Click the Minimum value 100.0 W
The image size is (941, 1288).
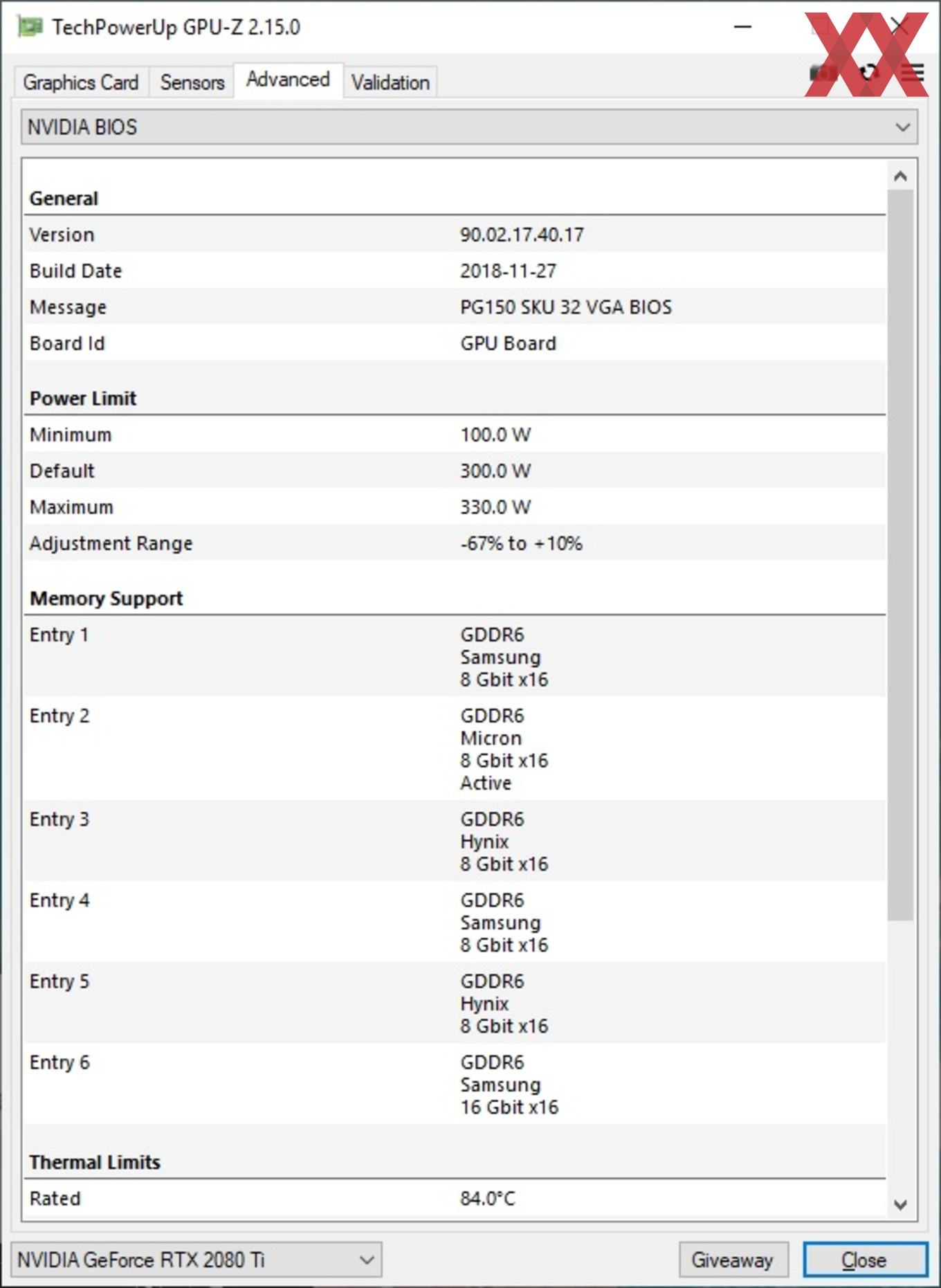point(495,435)
